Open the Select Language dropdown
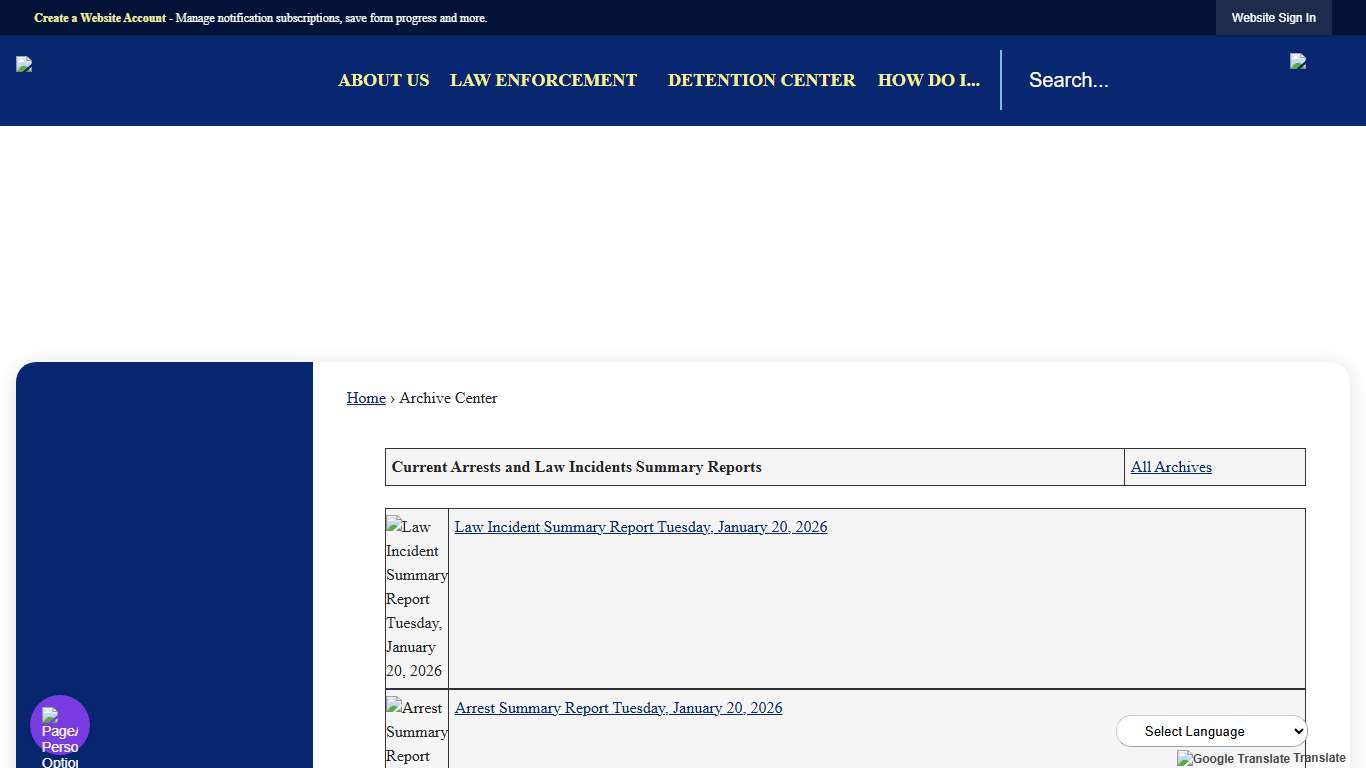Viewport: 1366px width, 768px height. 1211,731
